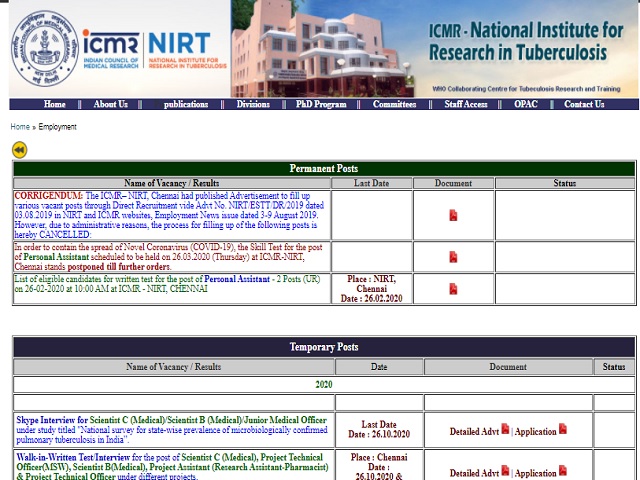Click the Last Date column header

(x=372, y=183)
